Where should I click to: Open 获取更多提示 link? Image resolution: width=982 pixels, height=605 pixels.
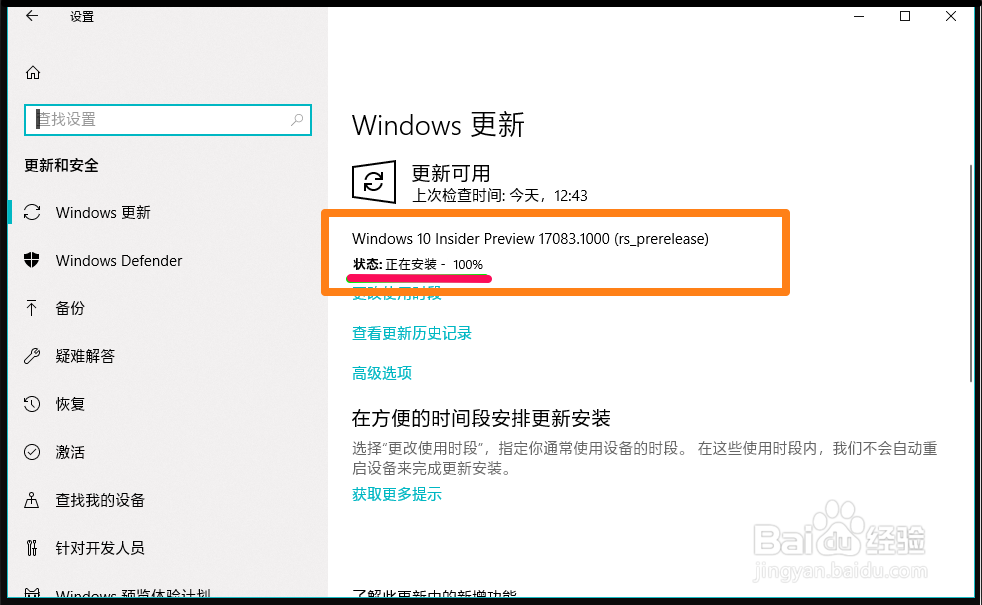point(397,494)
